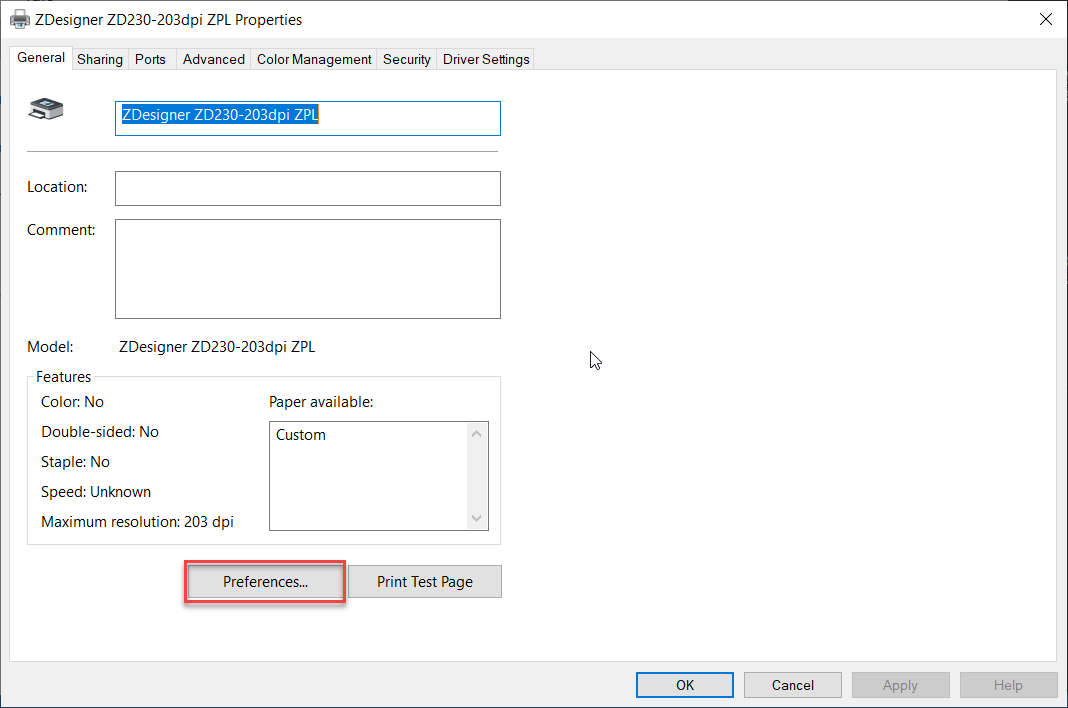Click the Print Test Page button
The image size is (1068, 708).
click(425, 582)
